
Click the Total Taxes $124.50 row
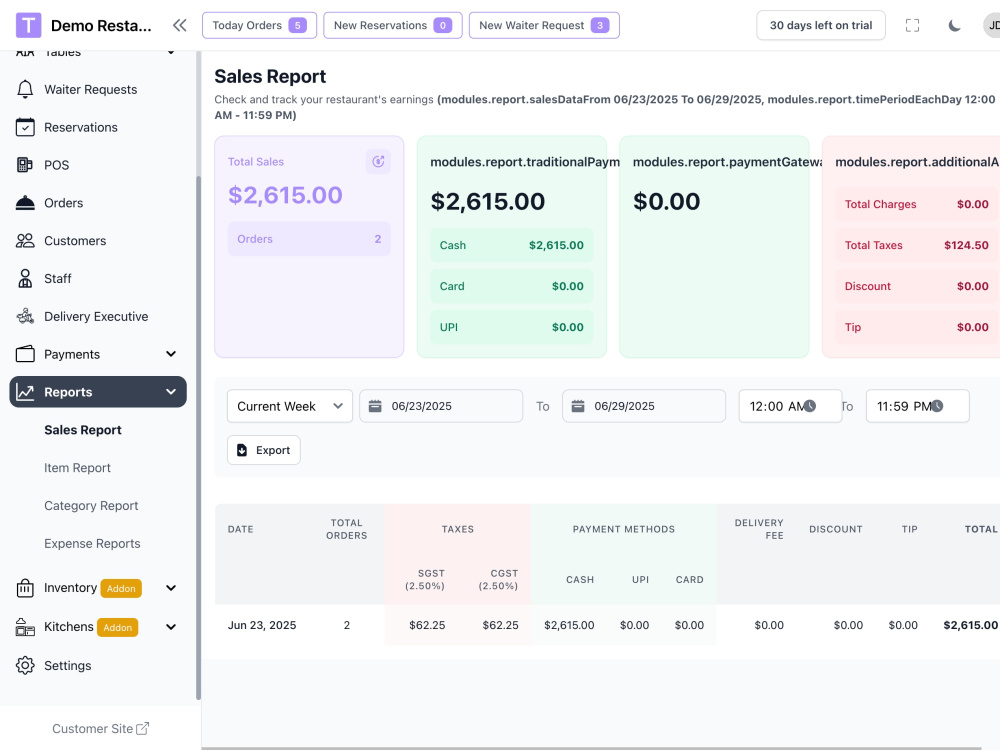(x=916, y=246)
